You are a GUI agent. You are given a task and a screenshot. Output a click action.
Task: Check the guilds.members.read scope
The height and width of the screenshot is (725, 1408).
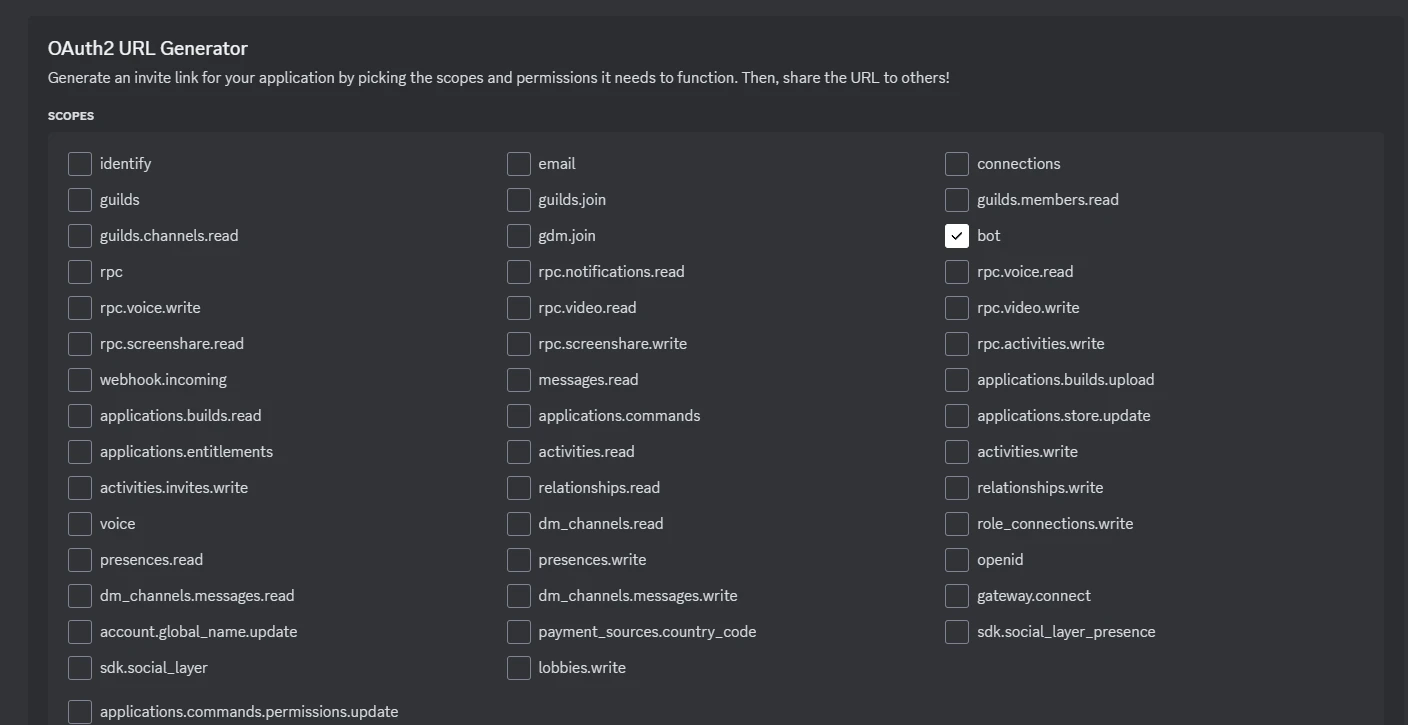coord(957,200)
